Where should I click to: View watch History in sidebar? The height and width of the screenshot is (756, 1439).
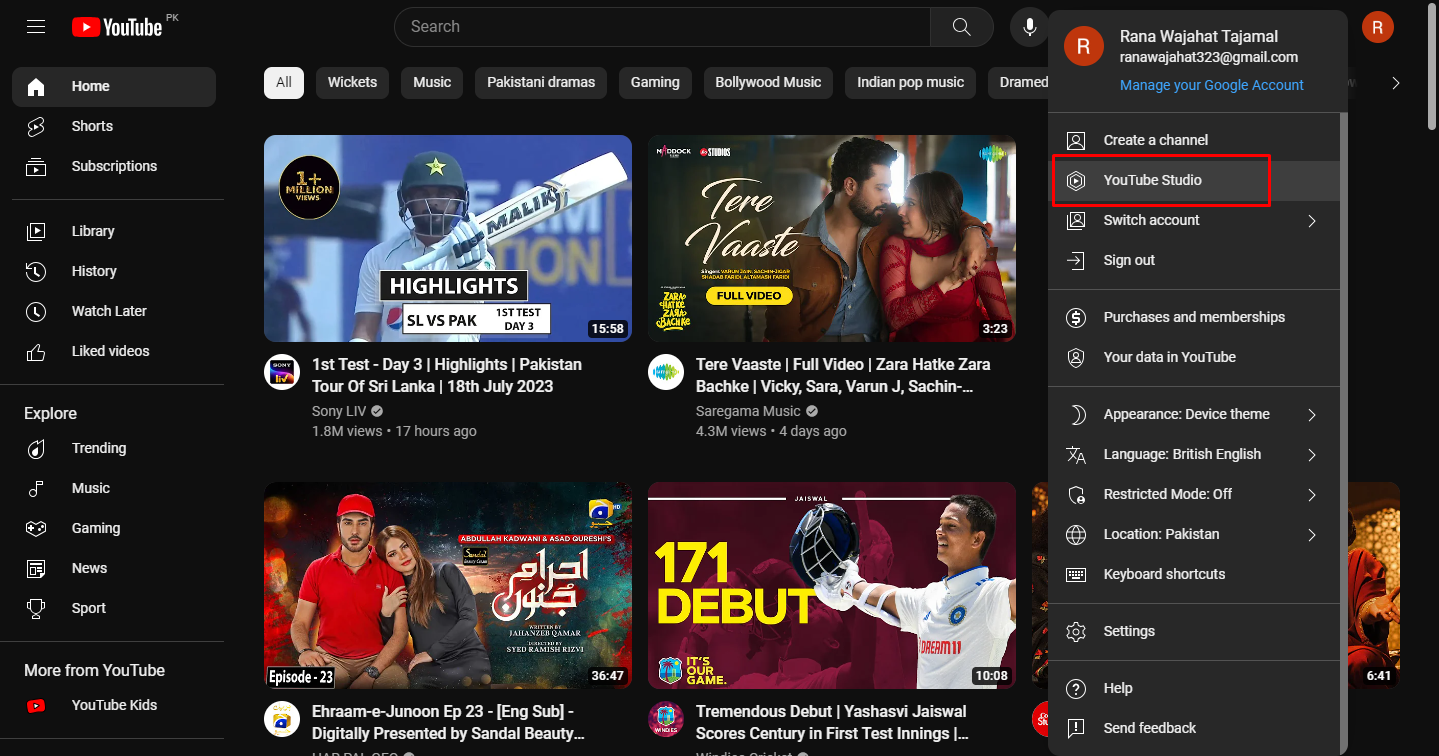tap(114, 272)
